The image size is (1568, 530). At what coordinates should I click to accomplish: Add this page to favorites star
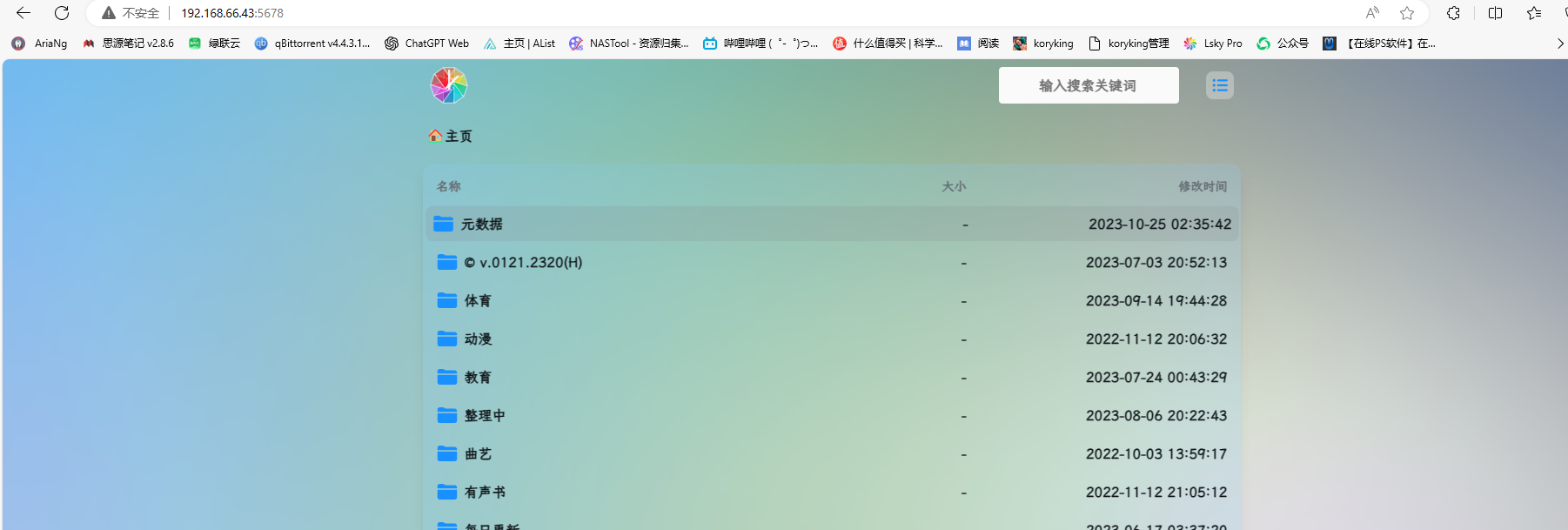[x=1407, y=13]
